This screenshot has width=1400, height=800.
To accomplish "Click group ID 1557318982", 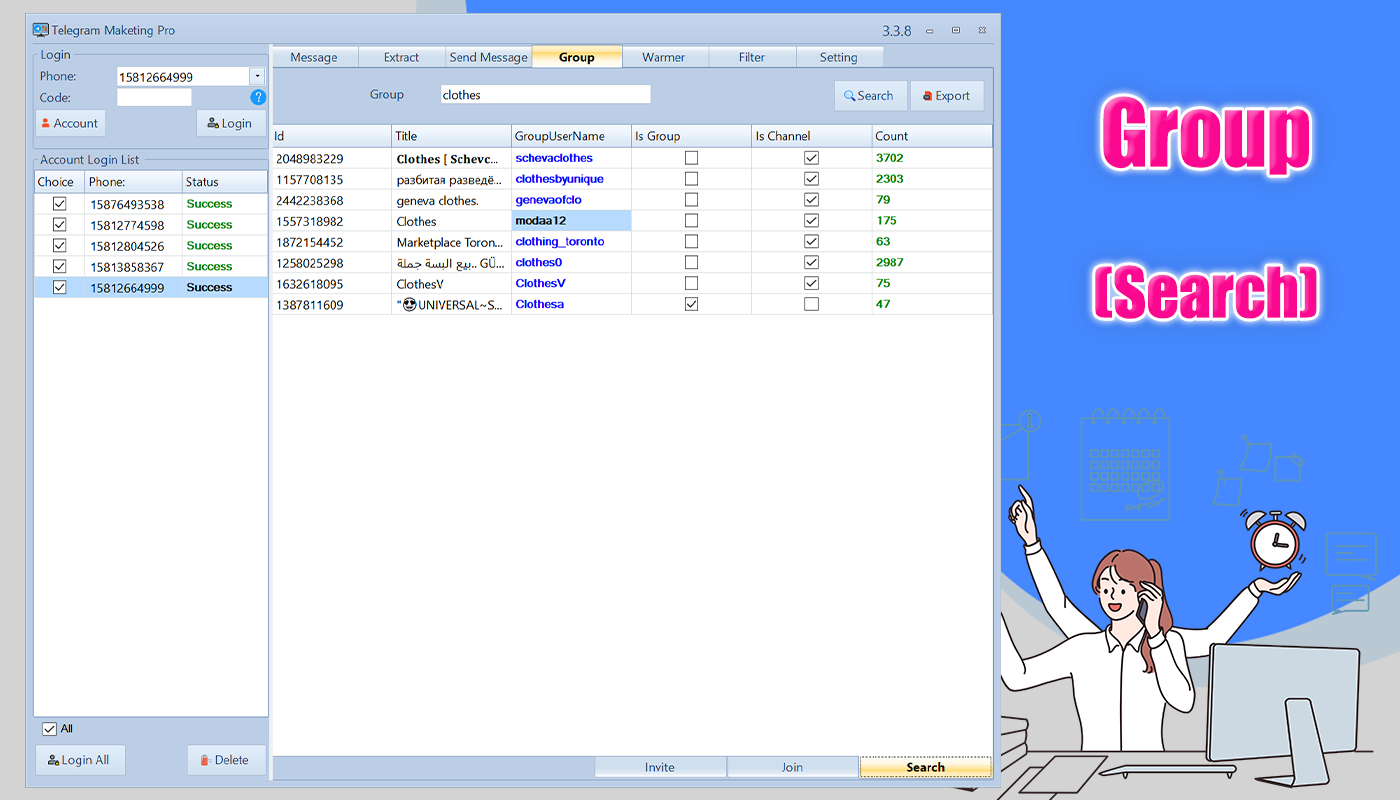I will pos(309,222).
